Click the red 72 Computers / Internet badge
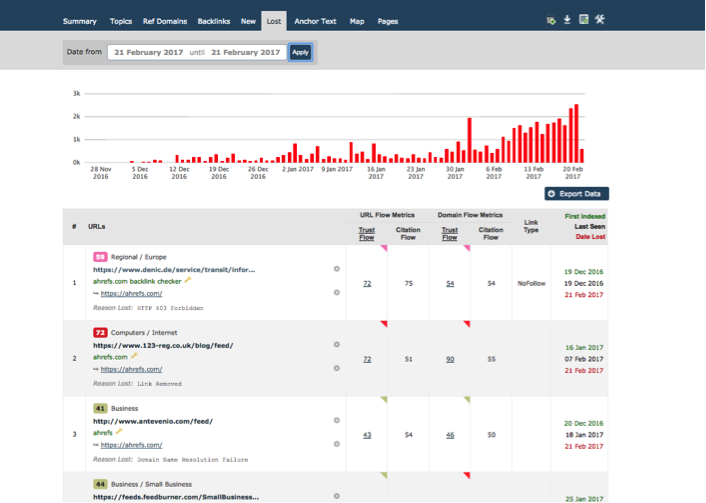Viewport: 706px width, 503px height. [100, 332]
